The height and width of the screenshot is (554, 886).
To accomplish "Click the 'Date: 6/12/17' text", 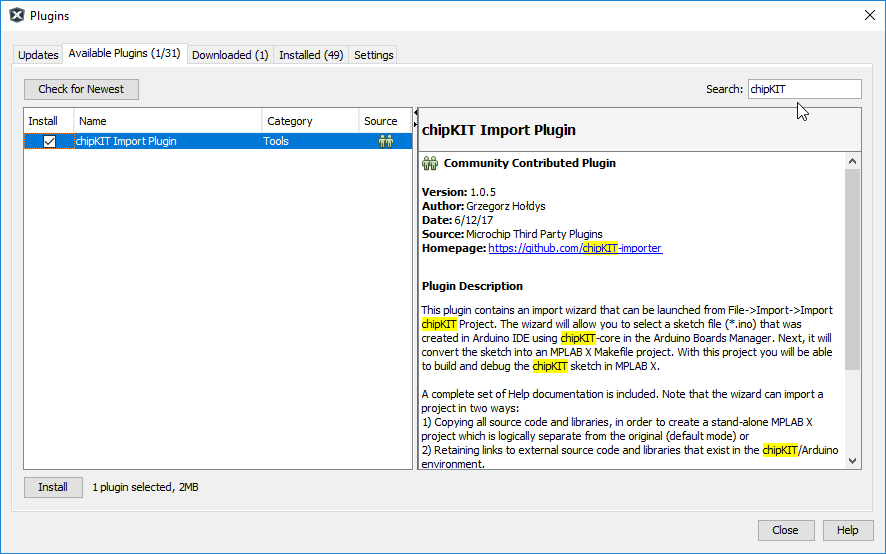I will pyautogui.click(x=458, y=220).
